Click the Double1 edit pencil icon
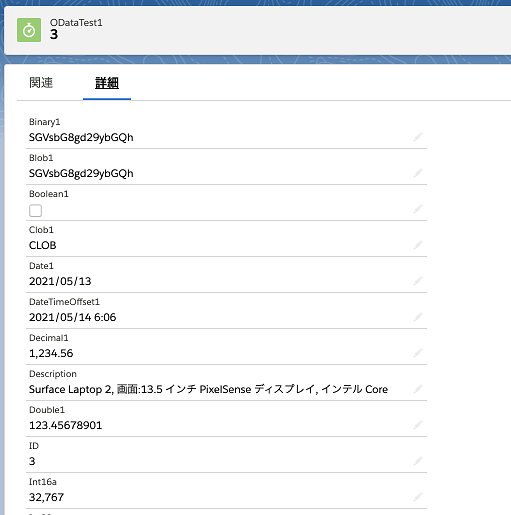This screenshot has width=511, height=515. (418, 425)
